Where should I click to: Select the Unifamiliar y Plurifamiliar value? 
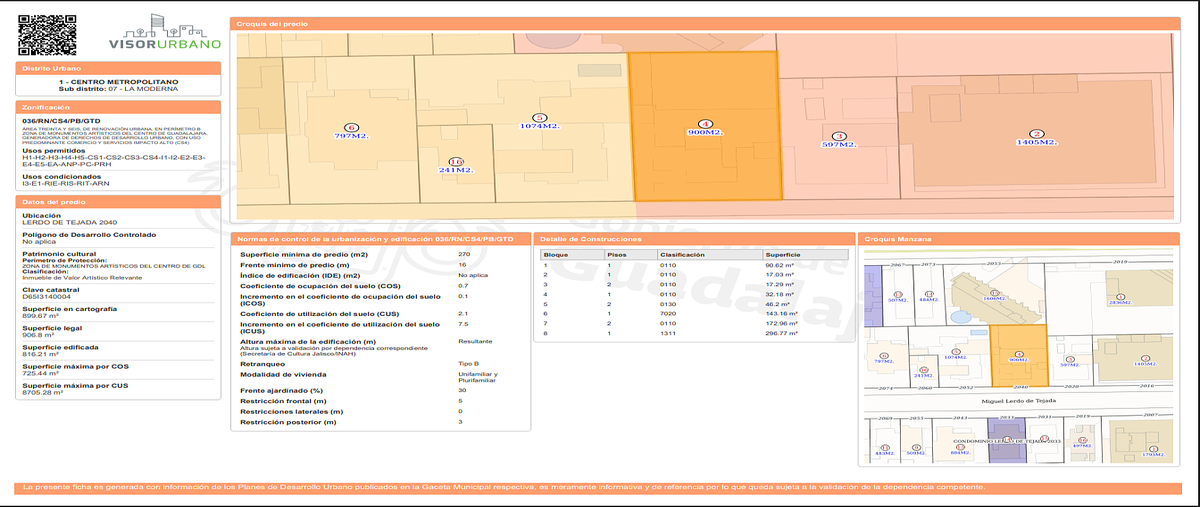point(479,378)
